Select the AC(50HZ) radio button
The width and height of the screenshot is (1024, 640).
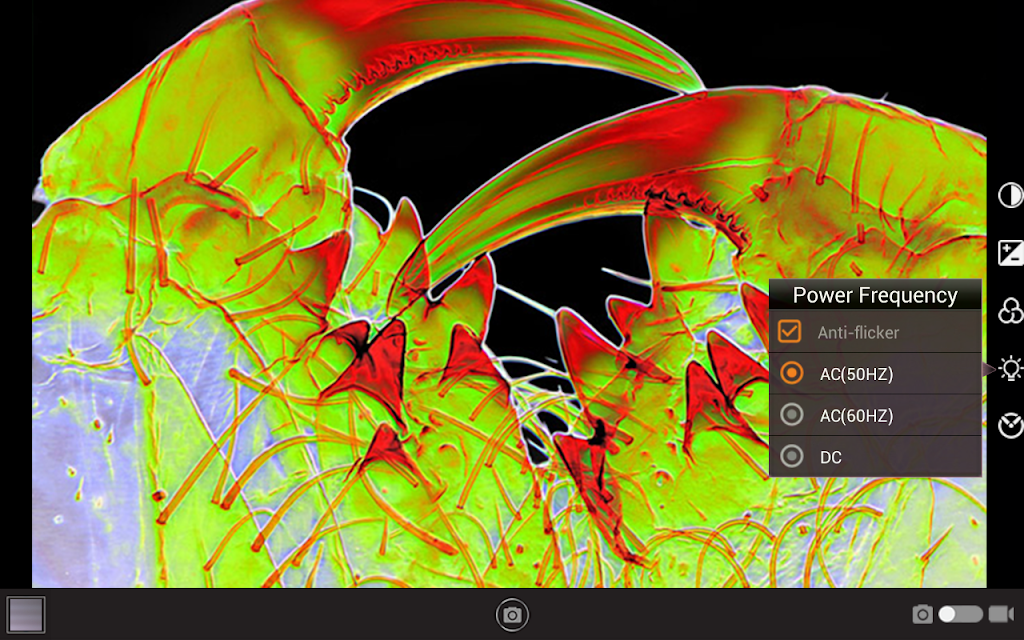coord(791,373)
